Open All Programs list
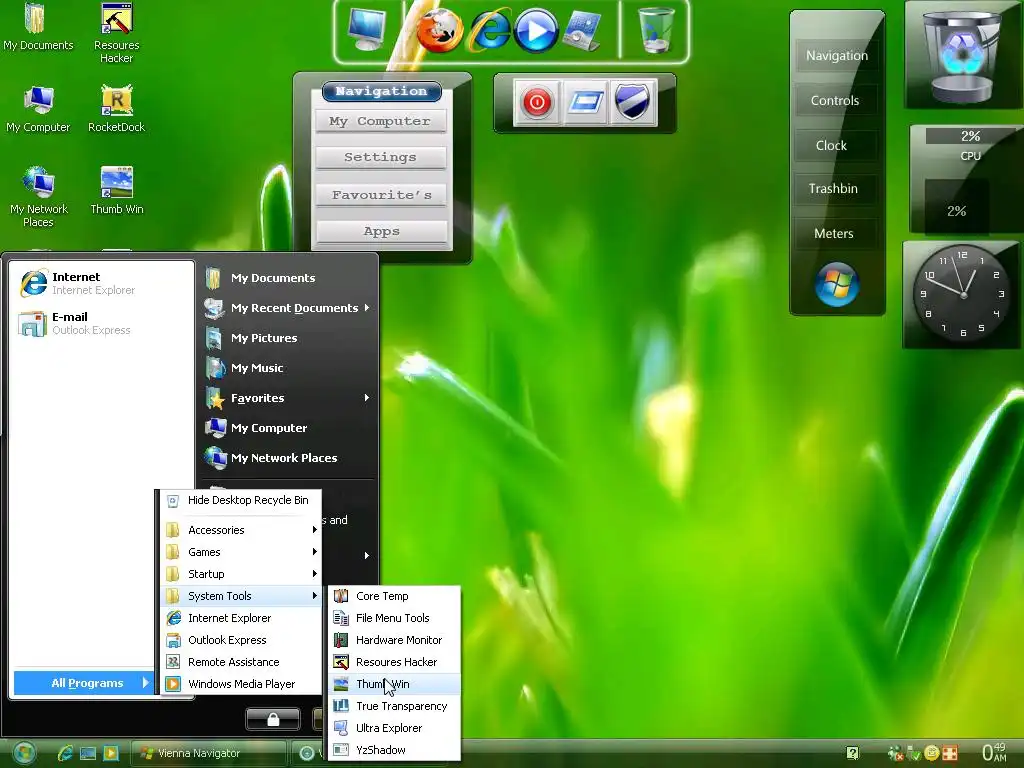The width and height of the screenshot is (1024, 768). pos(84,683)
